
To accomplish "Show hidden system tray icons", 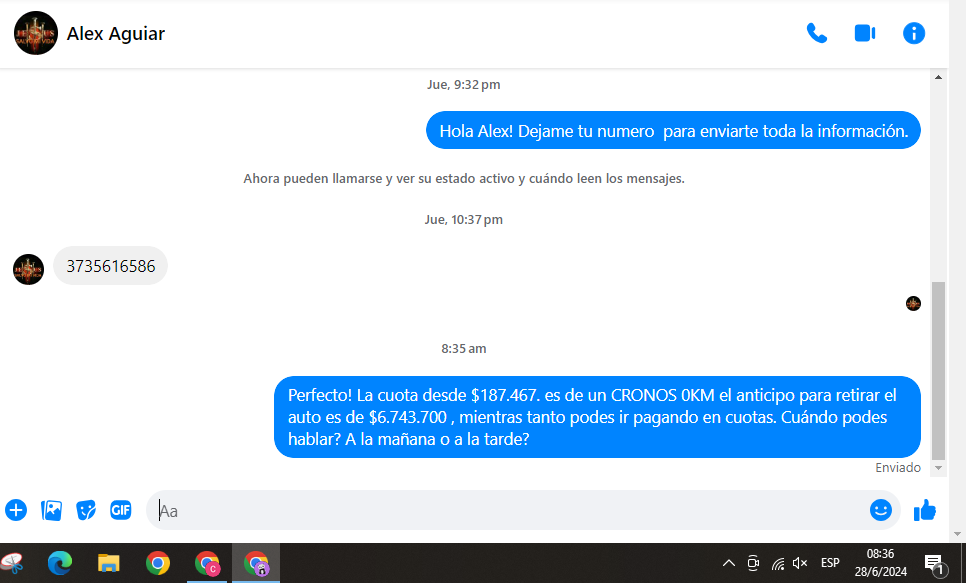I will pyautogui.click(x=728, y=563).
